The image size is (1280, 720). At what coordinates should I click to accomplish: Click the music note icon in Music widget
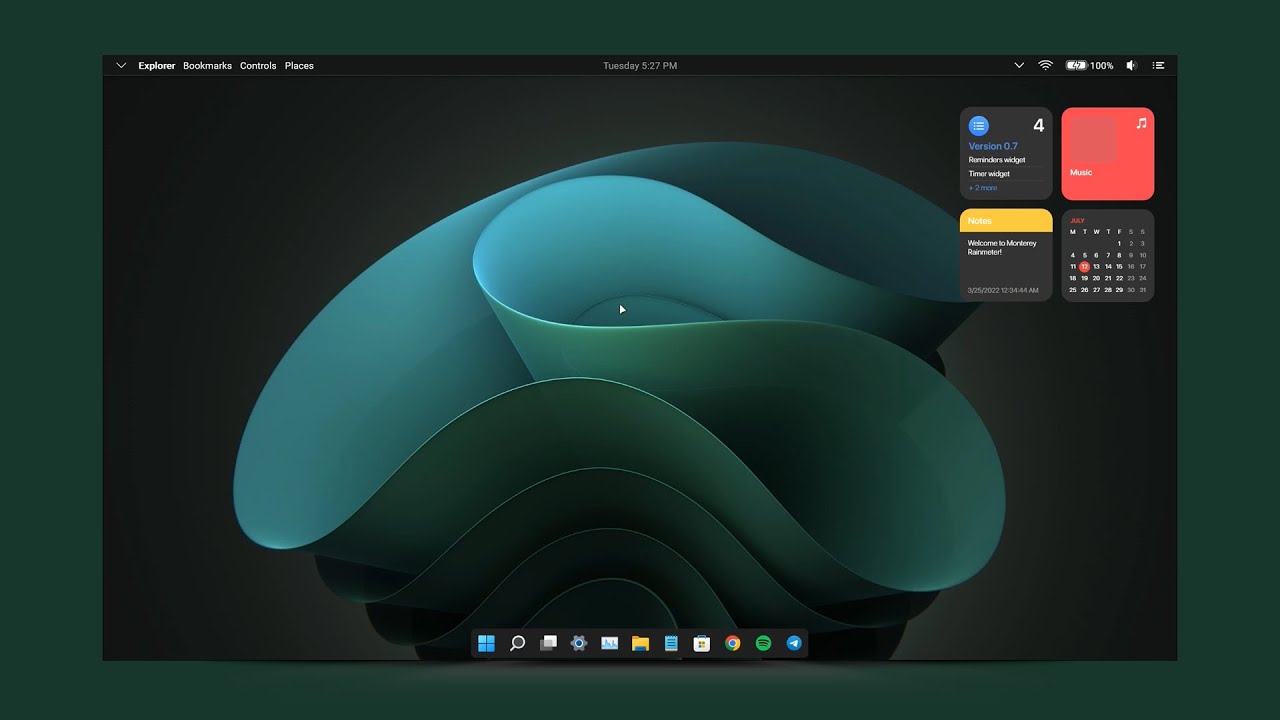(x=1141, y=124)
